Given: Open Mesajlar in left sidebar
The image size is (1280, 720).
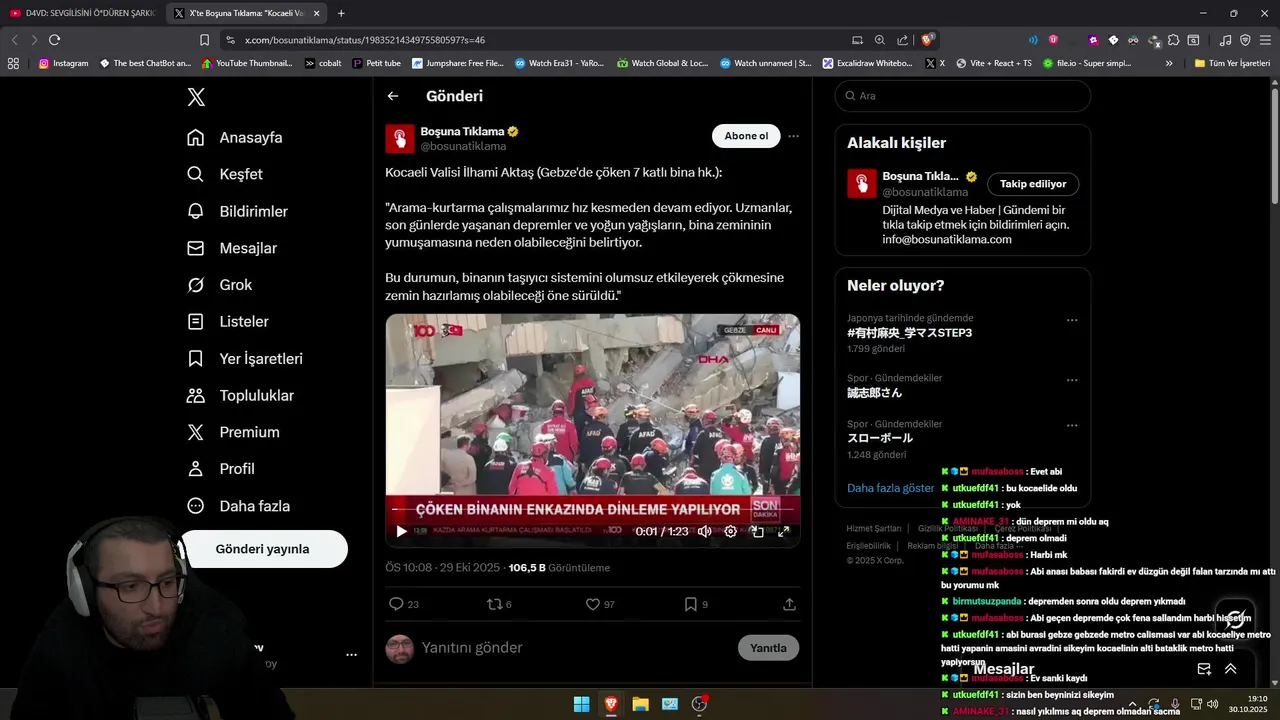Looking at the screenshot, I should (x=232, y=248).
